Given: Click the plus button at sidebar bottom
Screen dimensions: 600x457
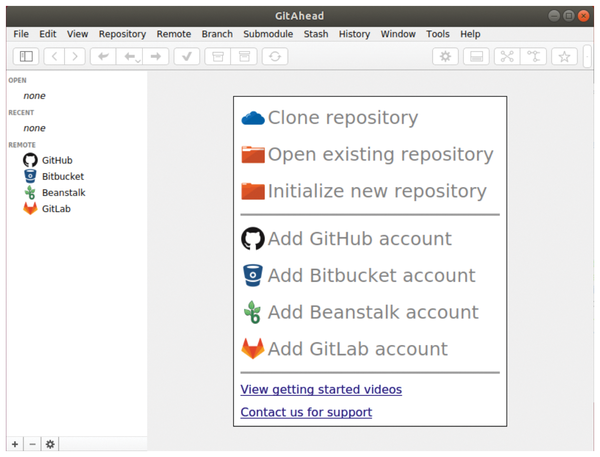Looking at the screenshot, I should pyautogui.click(x=15, y=444).
